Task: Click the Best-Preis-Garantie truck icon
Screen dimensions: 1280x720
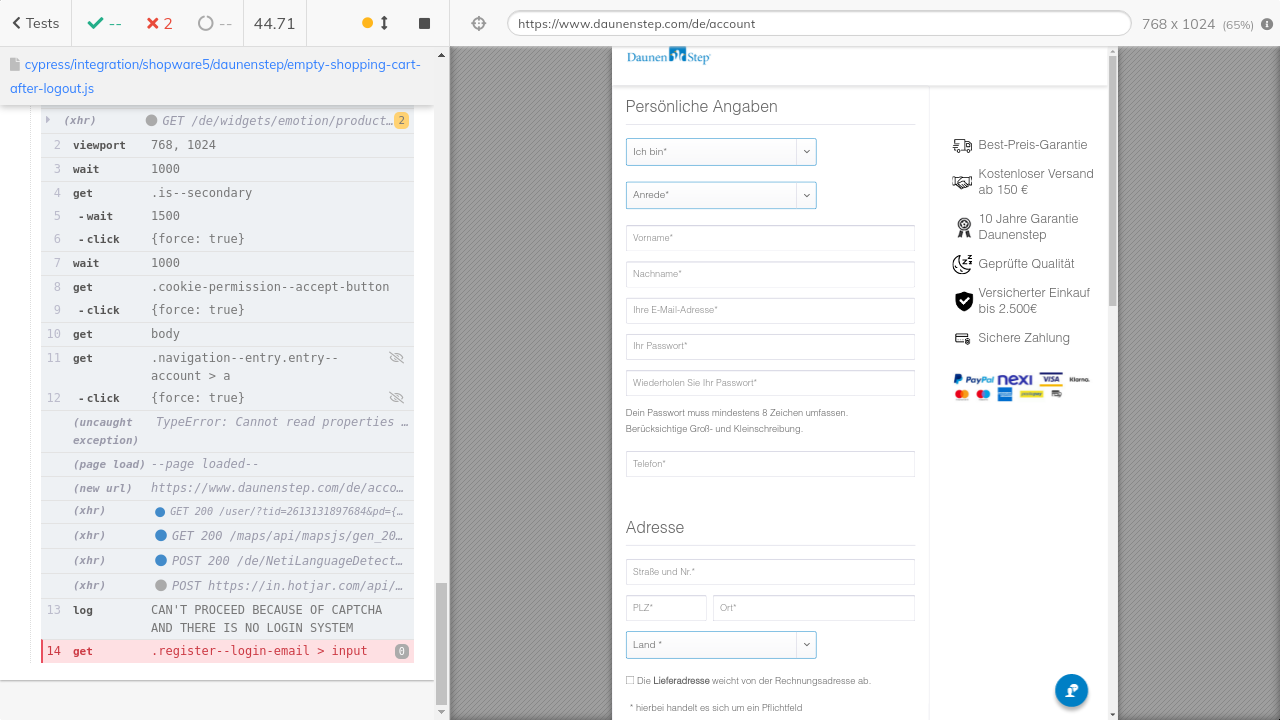Action: tap(962, 145)
